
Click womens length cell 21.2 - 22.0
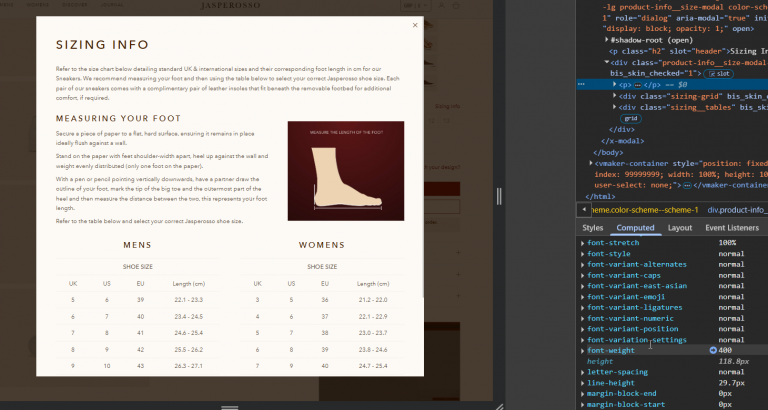click(373, 300)
